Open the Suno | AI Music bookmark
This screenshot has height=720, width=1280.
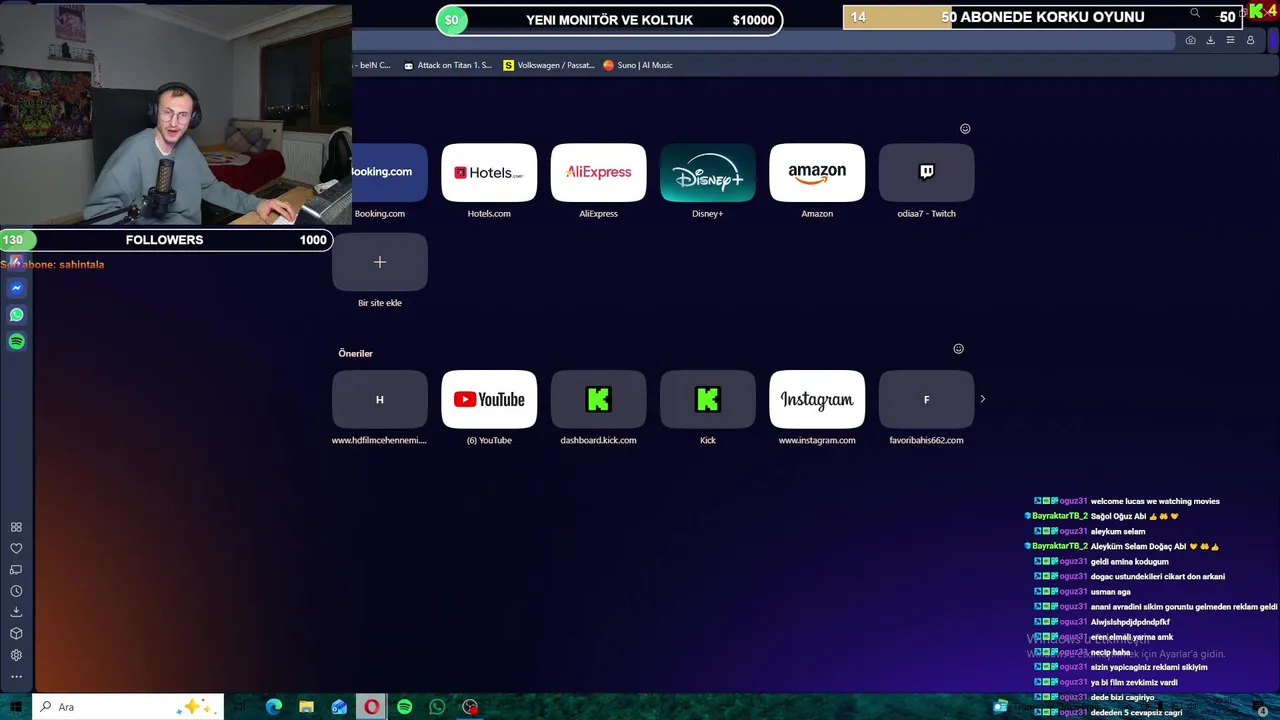(x=638, y=65)
